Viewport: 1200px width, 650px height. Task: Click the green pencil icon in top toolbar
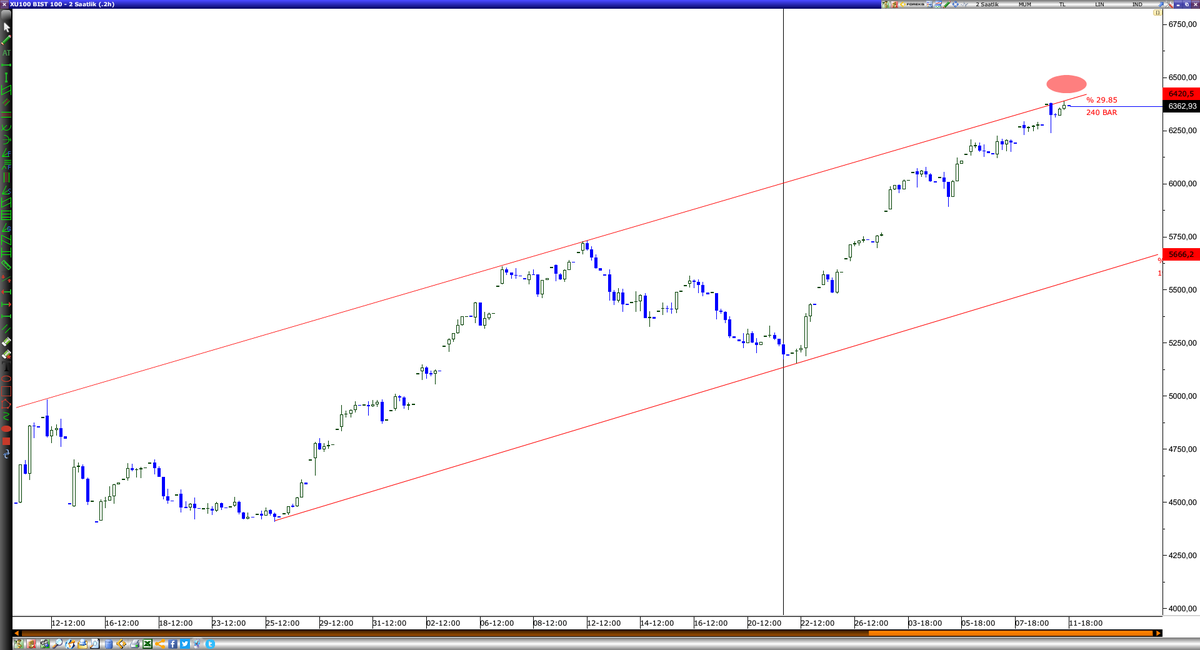click(947, 5)
